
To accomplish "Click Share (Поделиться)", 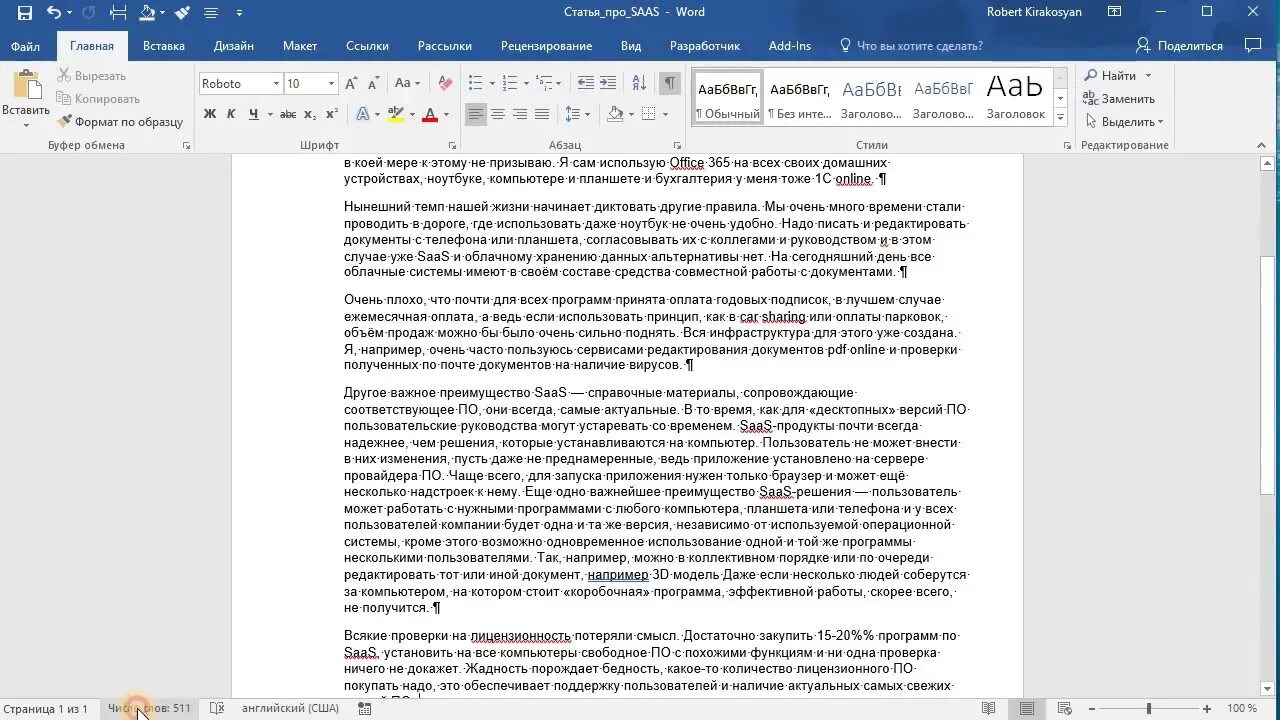I will [x=1179, y=46].
